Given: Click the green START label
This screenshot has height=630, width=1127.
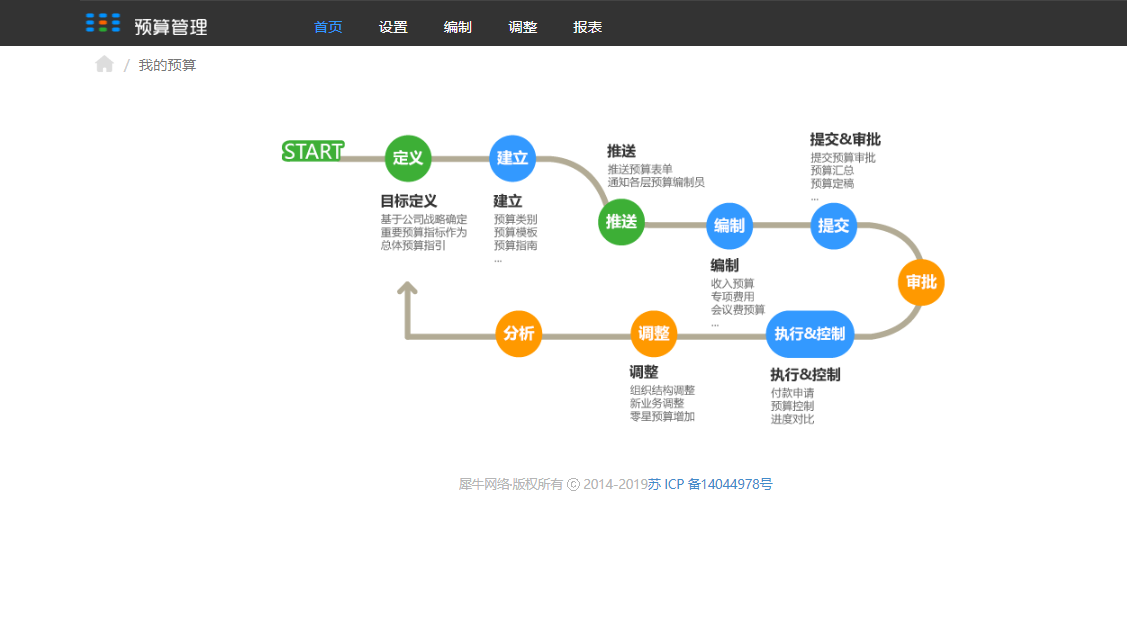Looking at the screenshot, I should (313, 152).
